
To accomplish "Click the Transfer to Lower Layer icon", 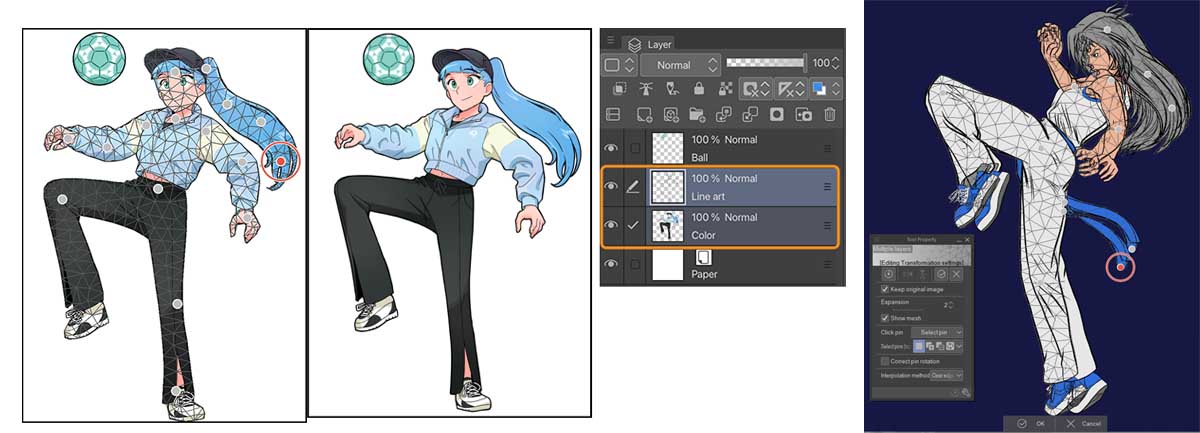I will (x=724, y=114).
